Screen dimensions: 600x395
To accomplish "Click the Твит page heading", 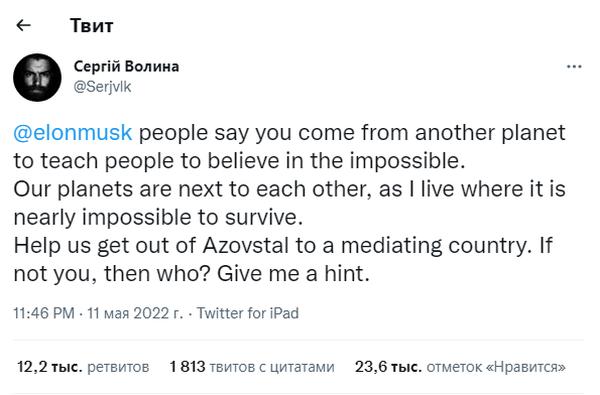I will pyautogui.click(x=91, y=26).
